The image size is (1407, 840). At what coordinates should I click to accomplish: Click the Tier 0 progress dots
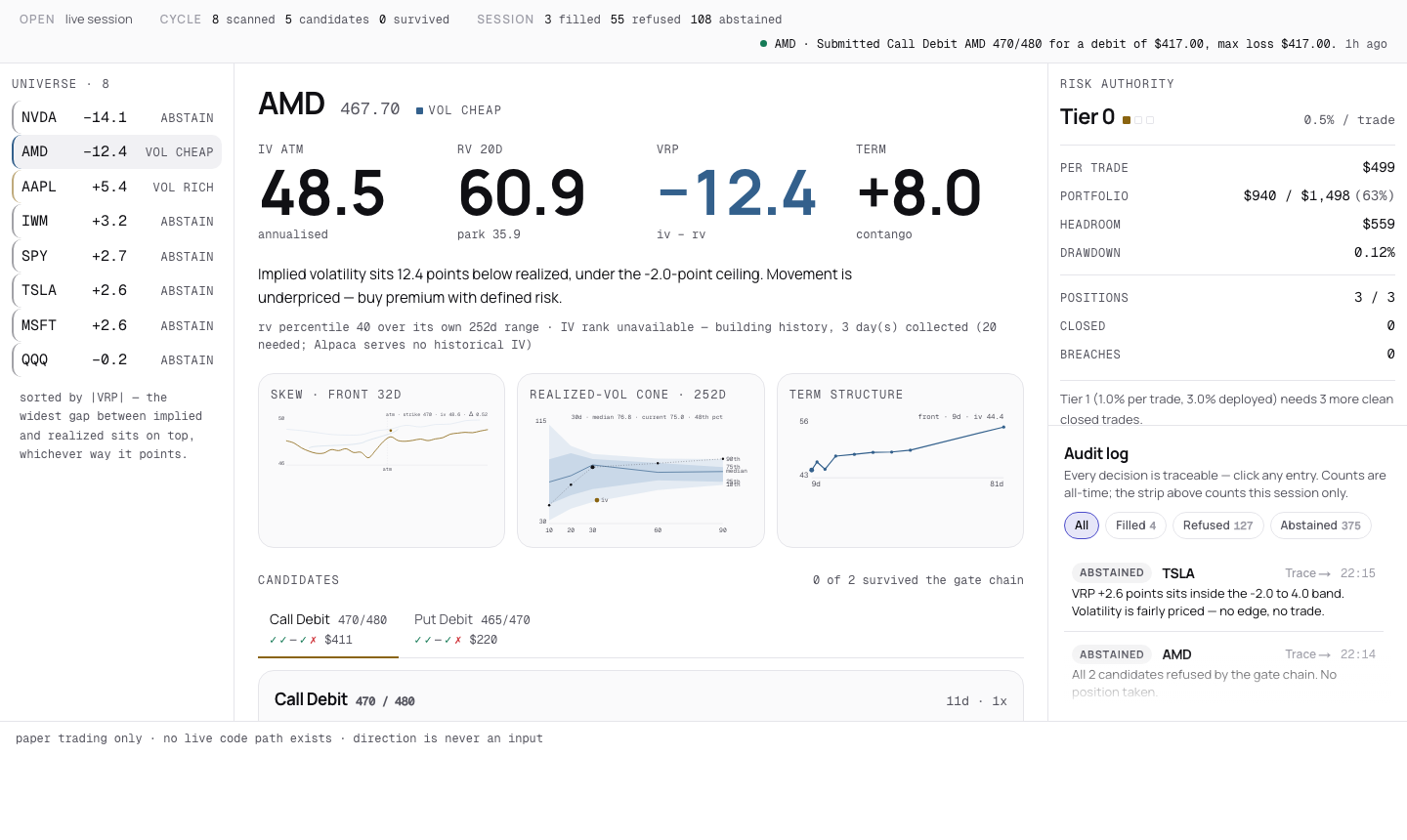click(1138, 120)
